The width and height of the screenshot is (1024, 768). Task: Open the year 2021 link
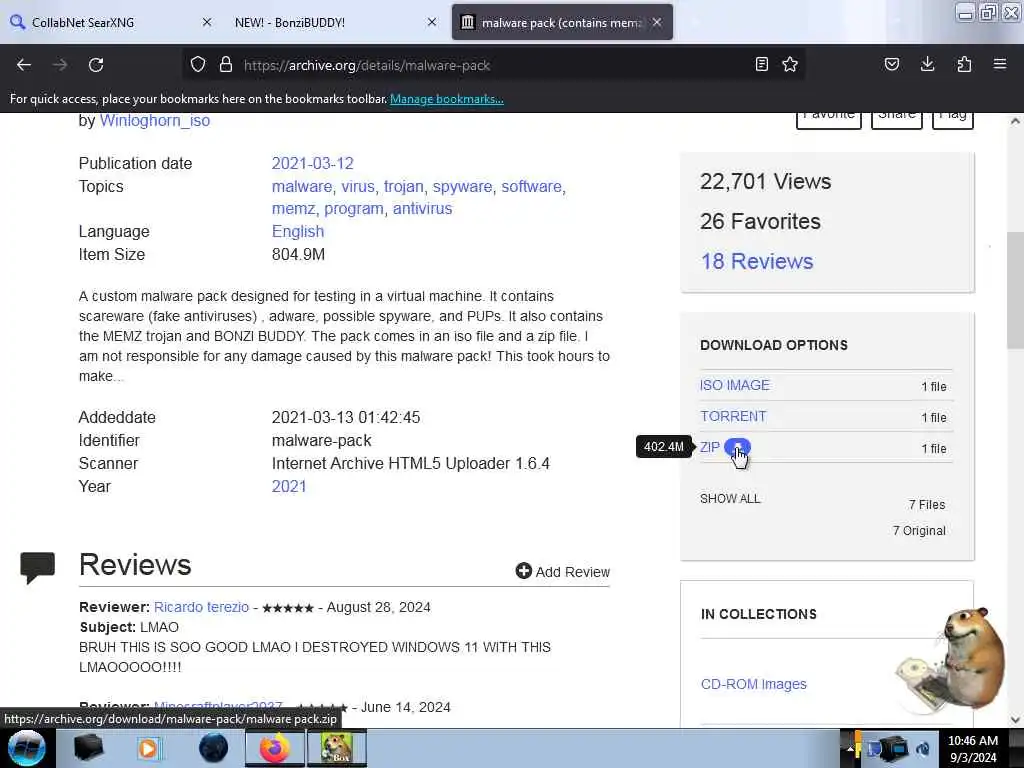click(289, 487)
